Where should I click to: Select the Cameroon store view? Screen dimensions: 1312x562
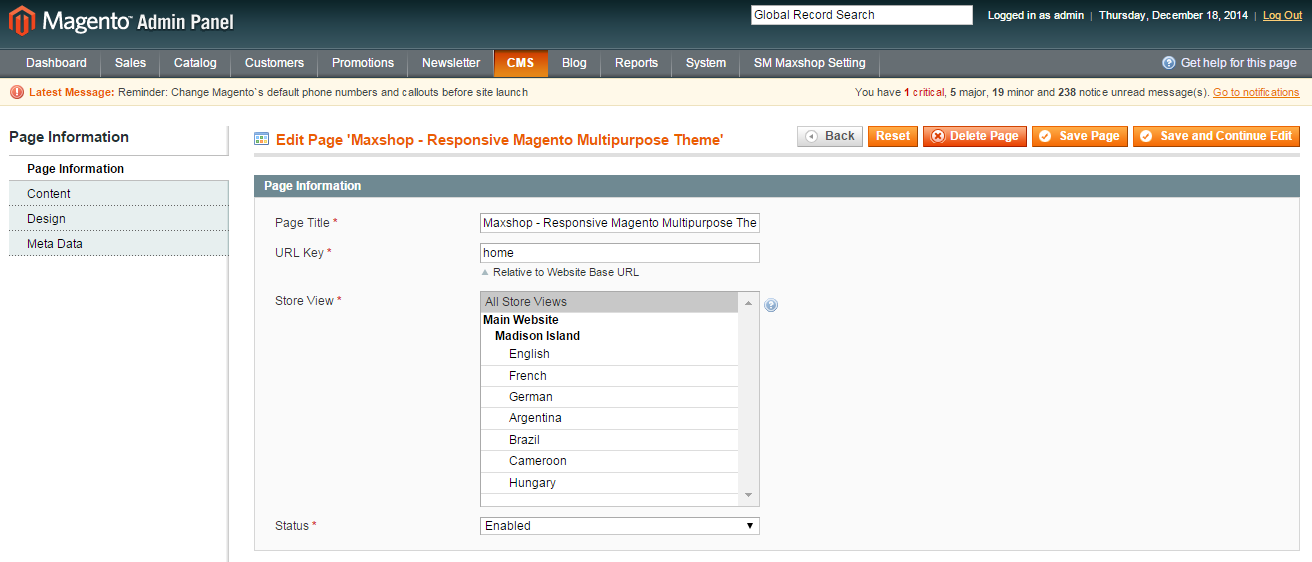click(610, 461)
